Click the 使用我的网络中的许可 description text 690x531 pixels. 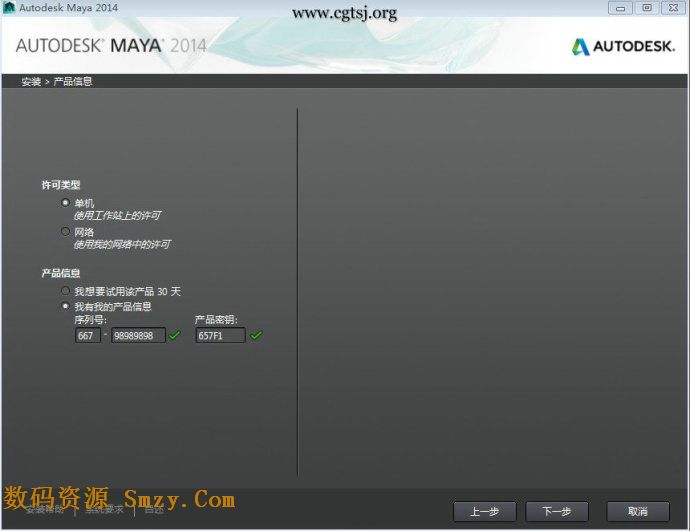pyautogui.click(x=122, y=245)
